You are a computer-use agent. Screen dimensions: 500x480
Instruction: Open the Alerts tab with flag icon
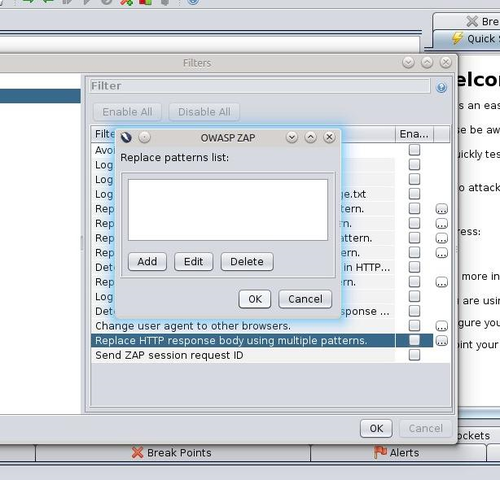(397, 453)
